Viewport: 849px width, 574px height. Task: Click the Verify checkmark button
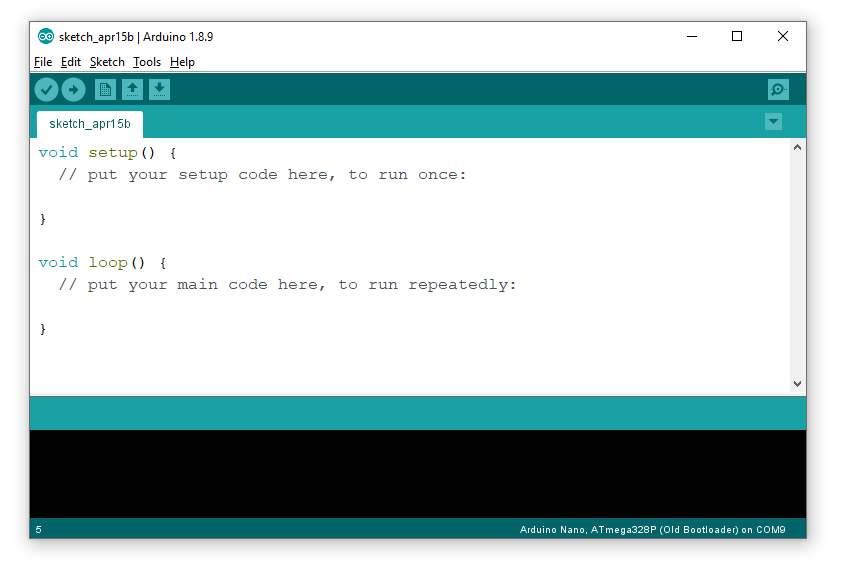pos(47,89)
